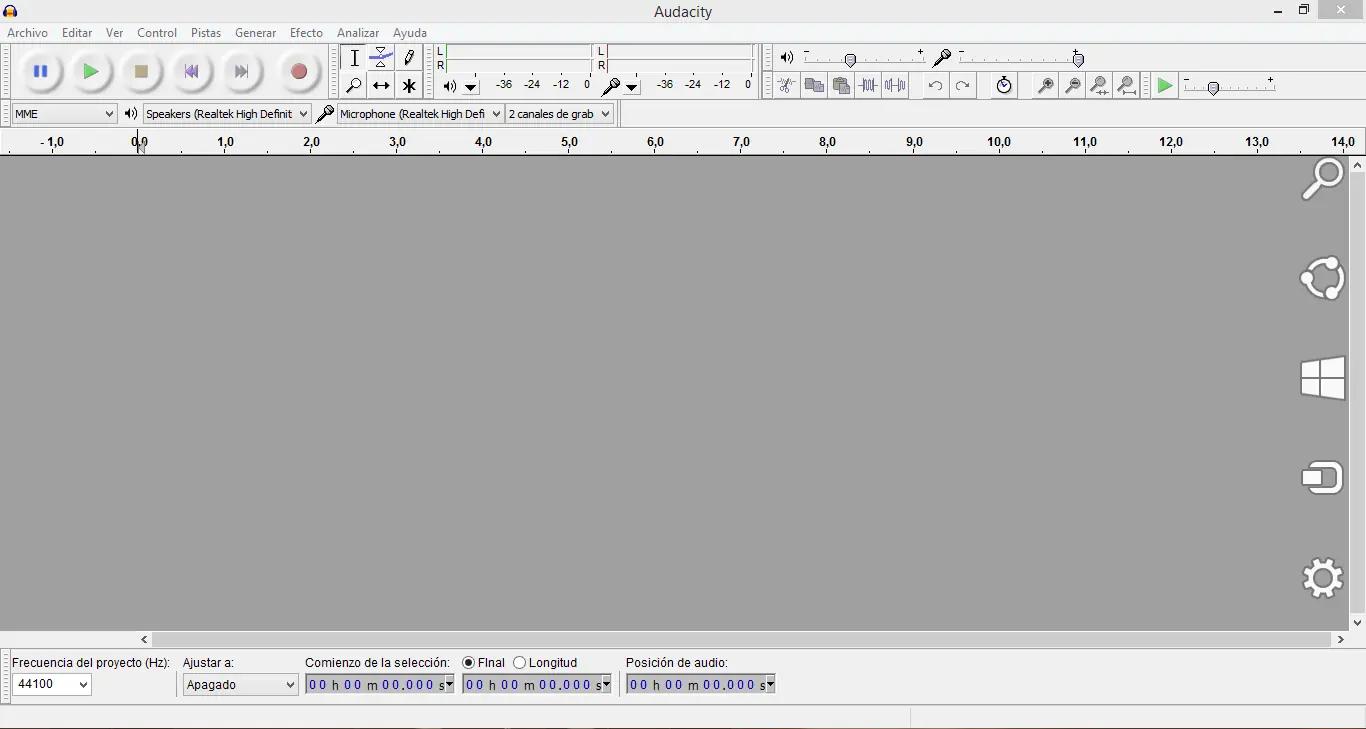Viewport: 1366px width, 729px height.
Task: Select the 'Final' radio button
Action: click(468, 663)
